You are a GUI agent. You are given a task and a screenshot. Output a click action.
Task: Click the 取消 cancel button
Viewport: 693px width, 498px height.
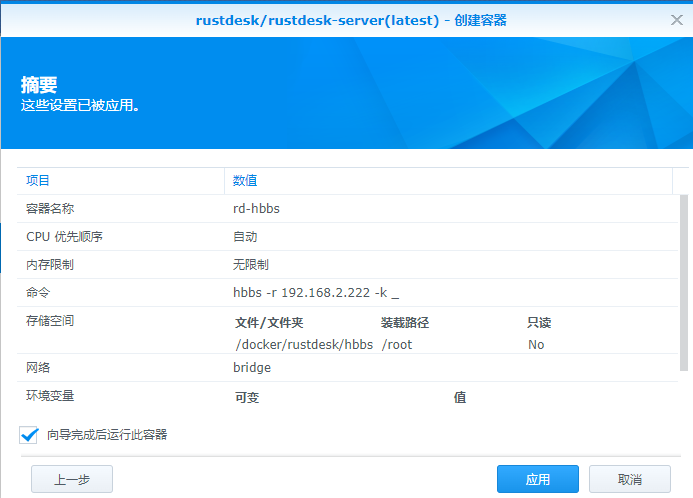(x=630, y=479)
